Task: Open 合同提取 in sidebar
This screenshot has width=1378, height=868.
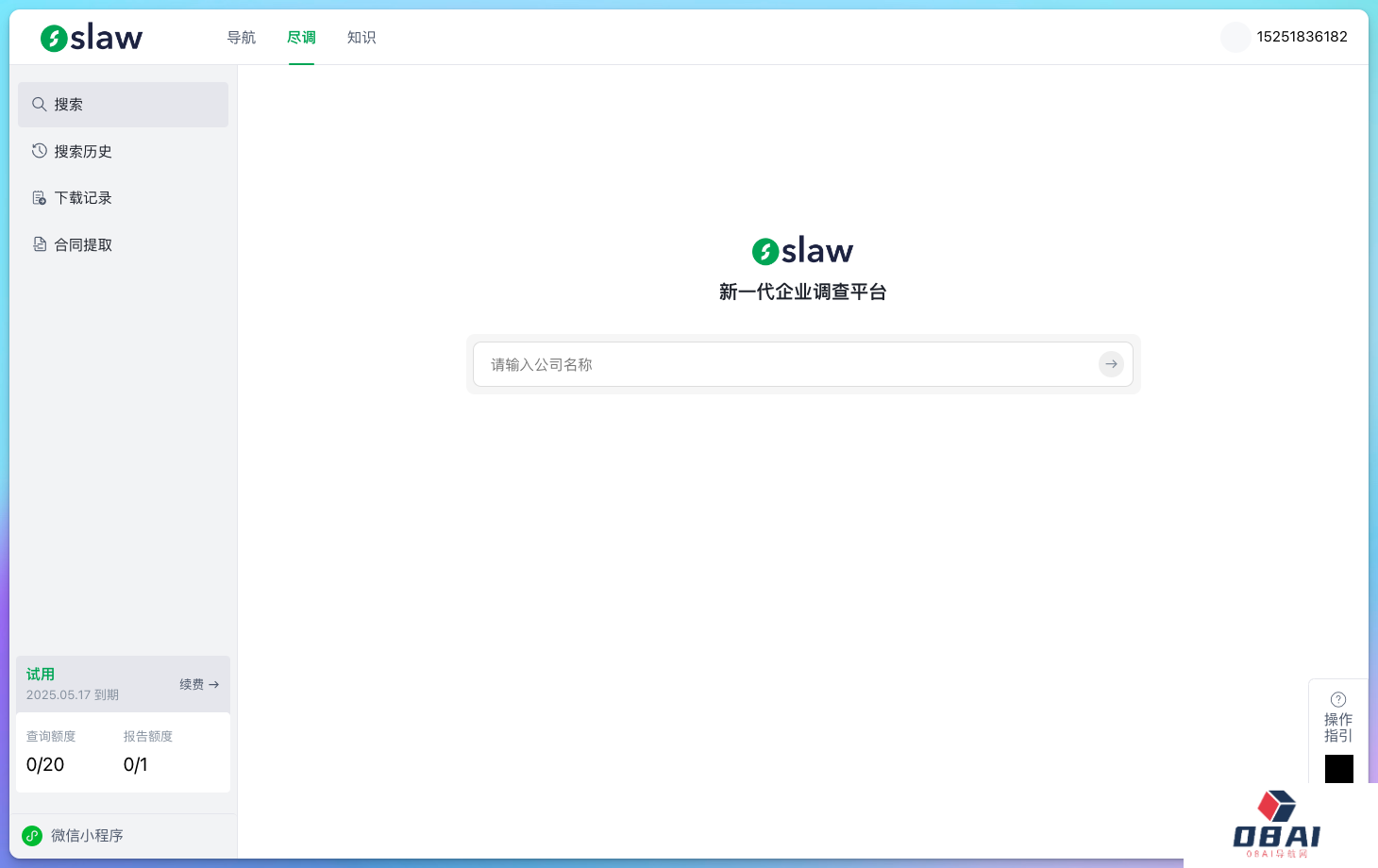Action: tap(83, 244)
